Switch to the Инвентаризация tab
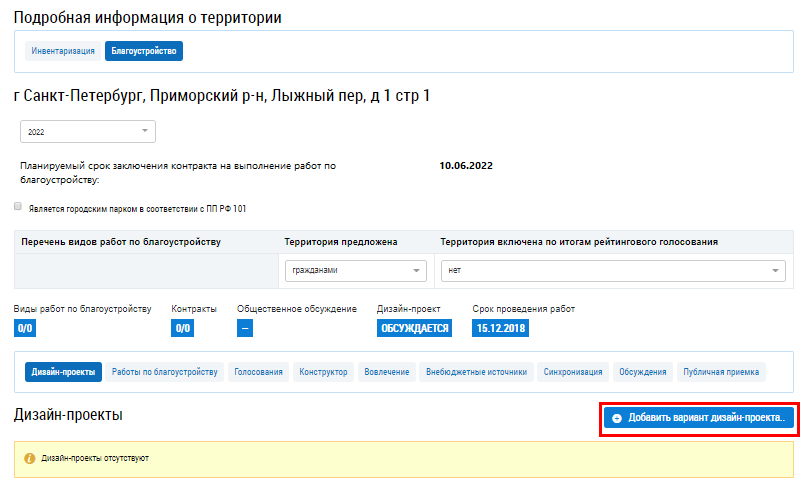The height and width of the screenshot is (495, 808). point(63,50)
